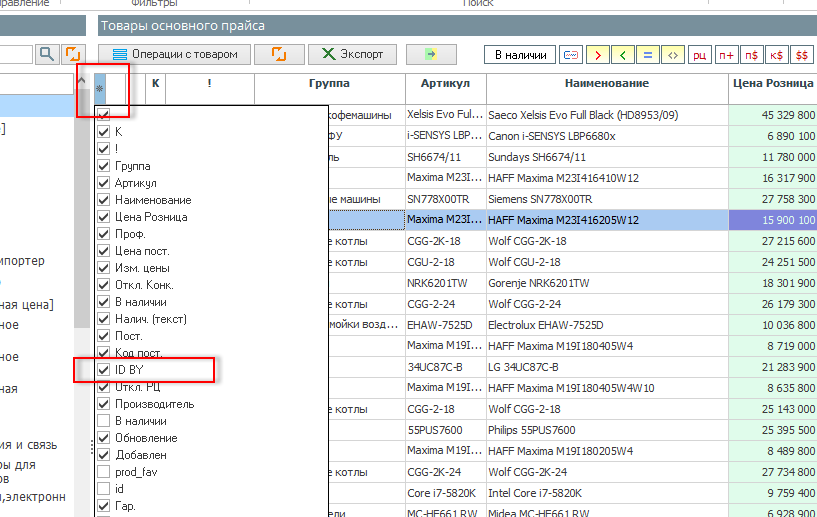Check the prod_fav column checkbox

click(x=104, y=472)
